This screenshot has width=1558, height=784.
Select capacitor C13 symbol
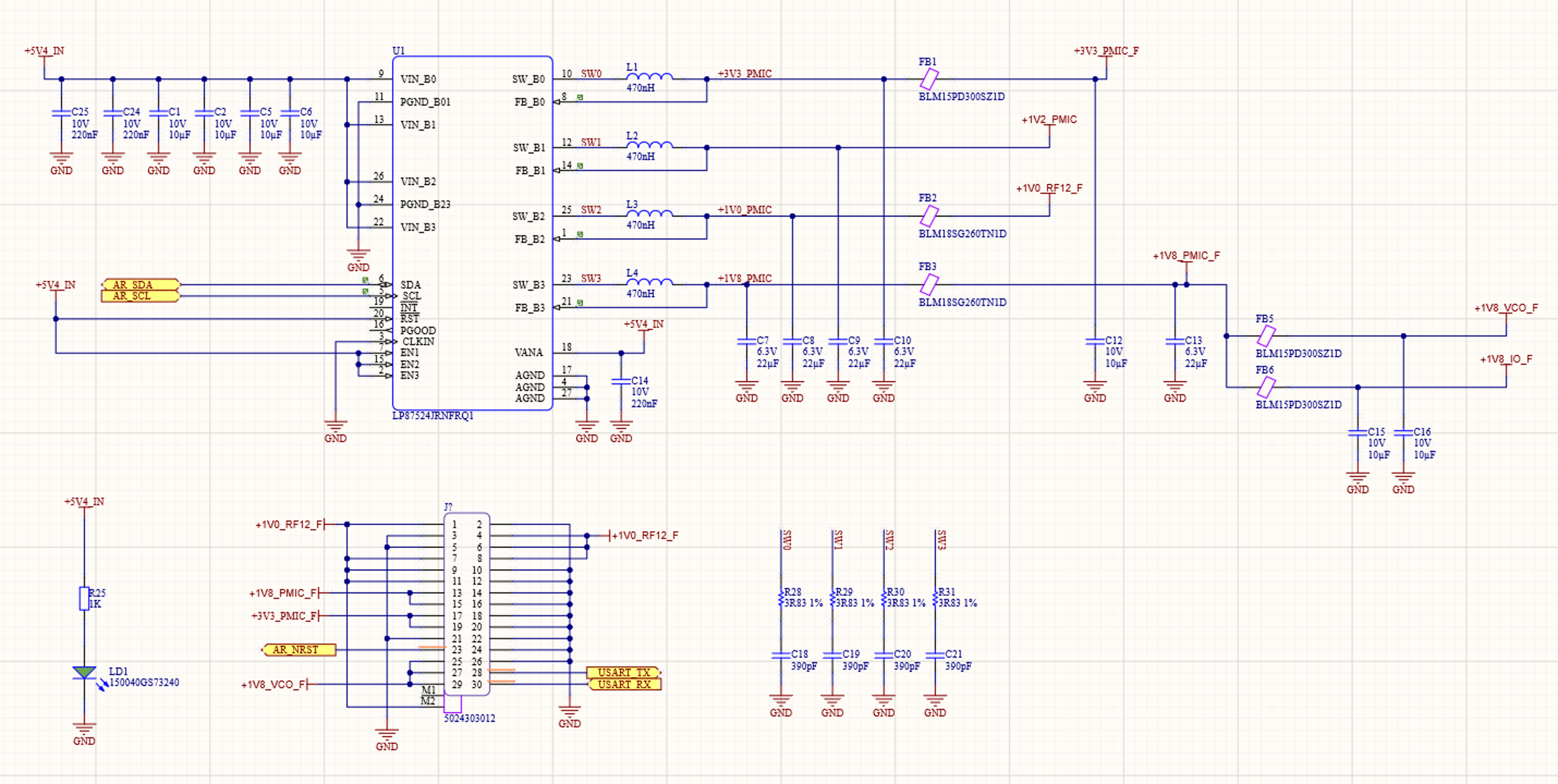[x=1174, y=341]
